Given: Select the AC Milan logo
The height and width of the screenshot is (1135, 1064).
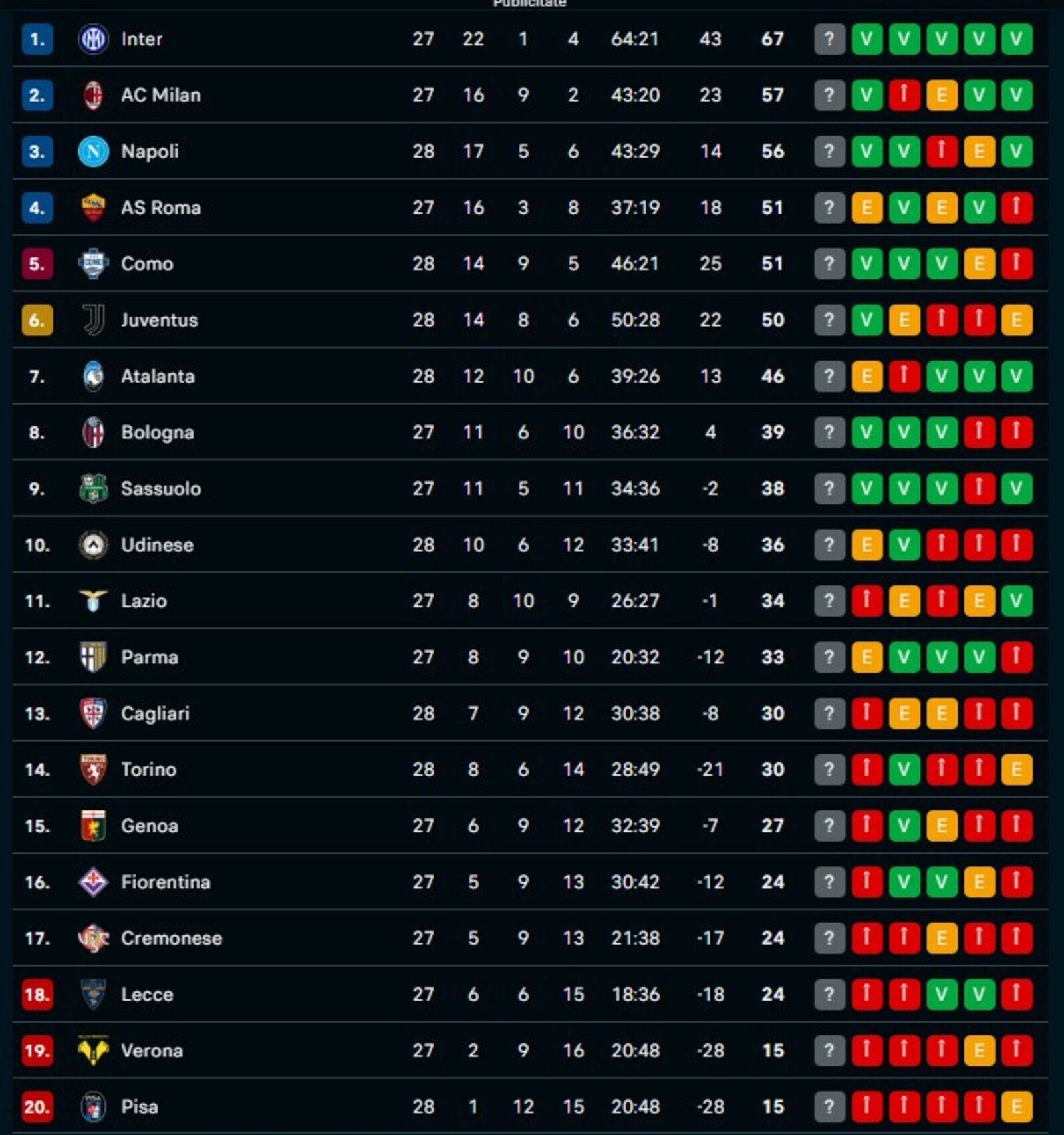Looking at the screenshot, I should pos(95,94).
